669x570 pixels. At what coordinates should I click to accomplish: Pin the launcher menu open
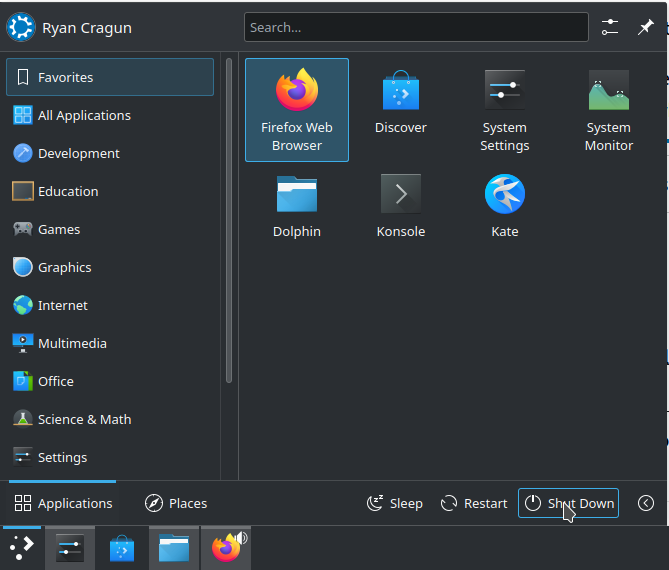click(646, 27)
